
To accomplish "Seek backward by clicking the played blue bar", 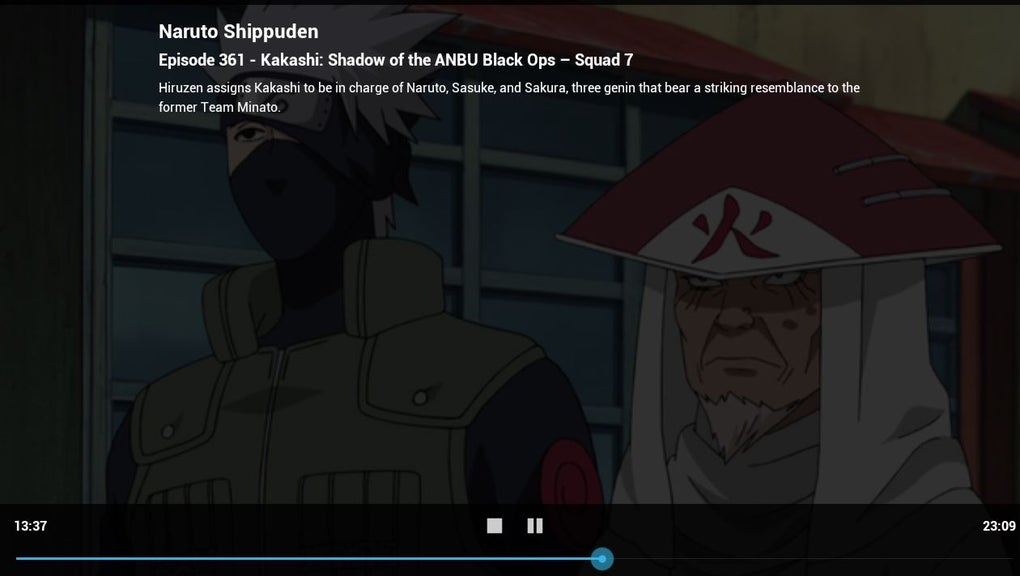I will click(304, 558).
